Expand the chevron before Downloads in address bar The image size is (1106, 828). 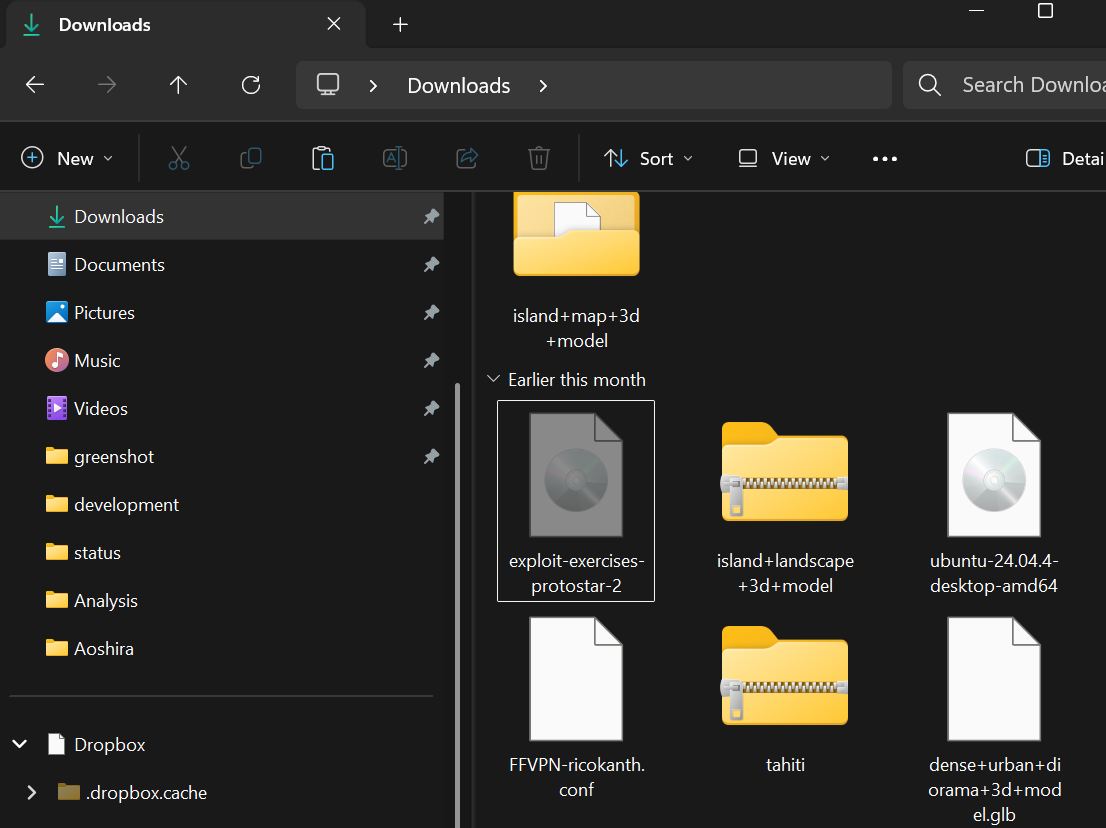[x=373, y=85]
